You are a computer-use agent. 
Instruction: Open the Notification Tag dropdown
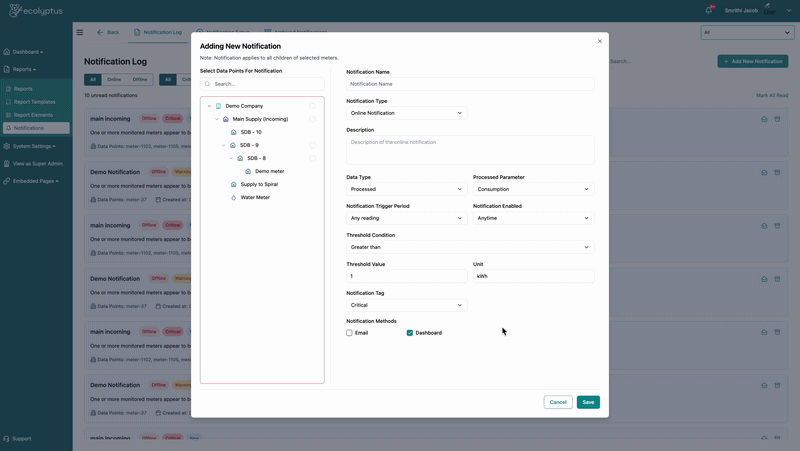click(x=407, y=305)
